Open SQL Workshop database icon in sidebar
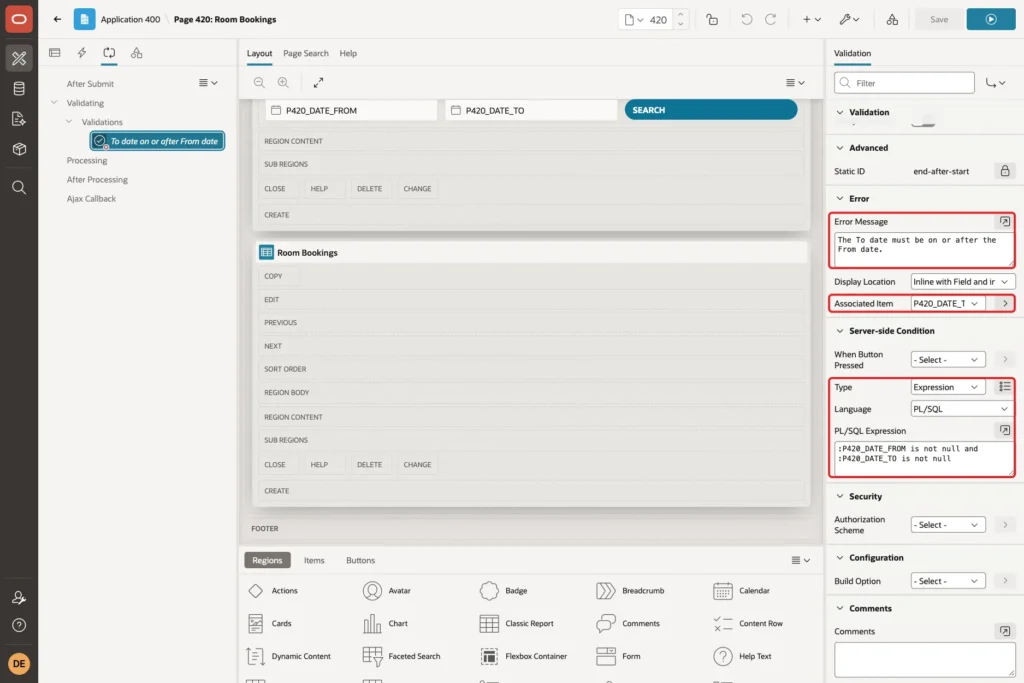This screenshot has width=1024, height=683. coord(19,88)
